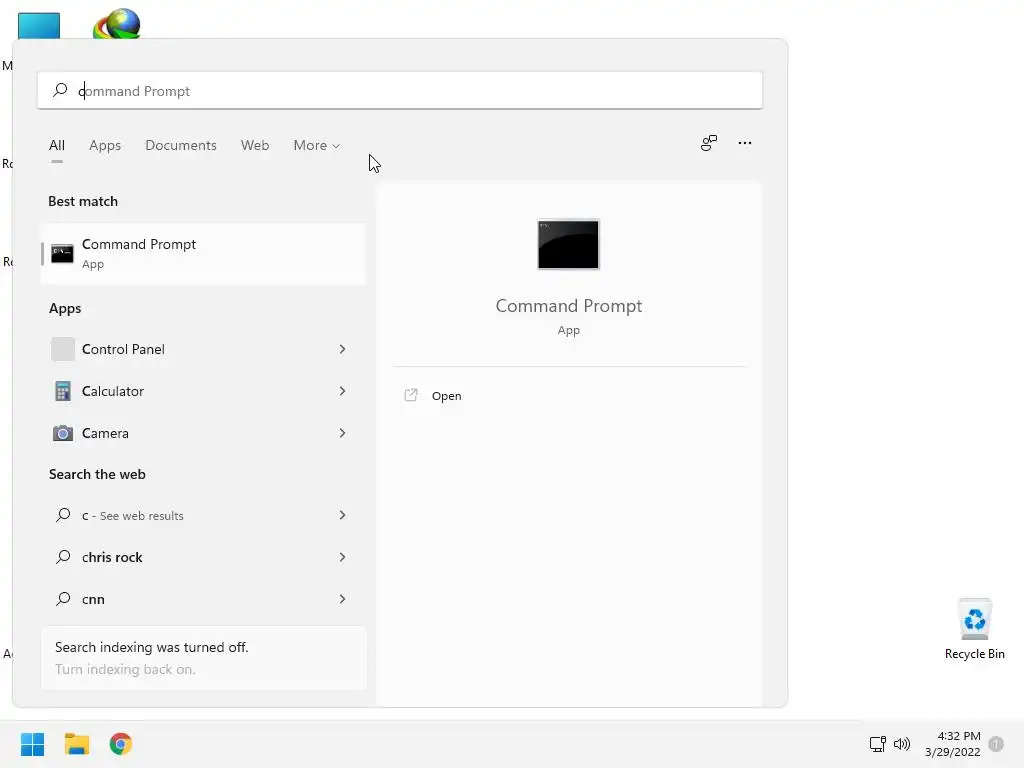Screen dimensions: 1024x768
Task: Switch to the Apps tab
Action: point(105,145)
